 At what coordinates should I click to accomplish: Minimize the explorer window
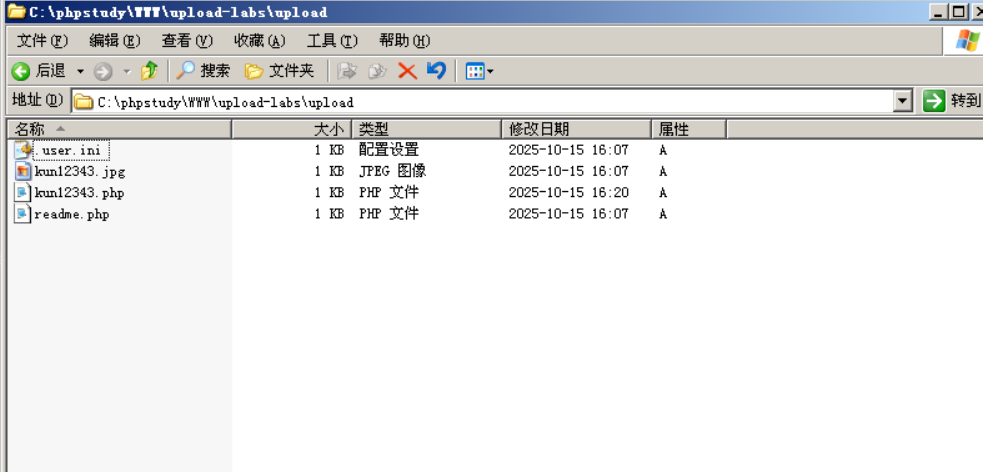938,11
